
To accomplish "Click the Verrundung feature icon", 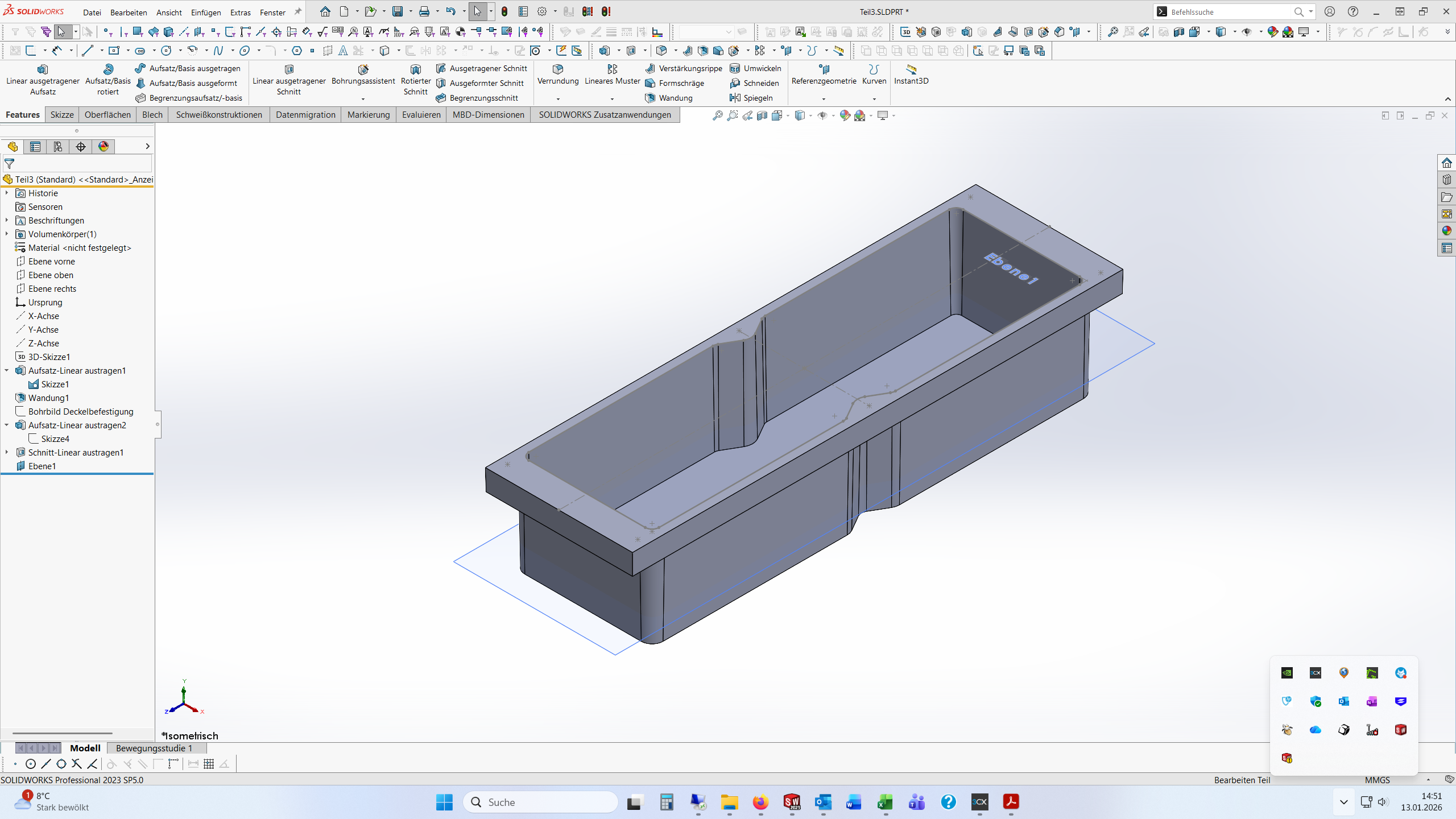I will [557, 69].
